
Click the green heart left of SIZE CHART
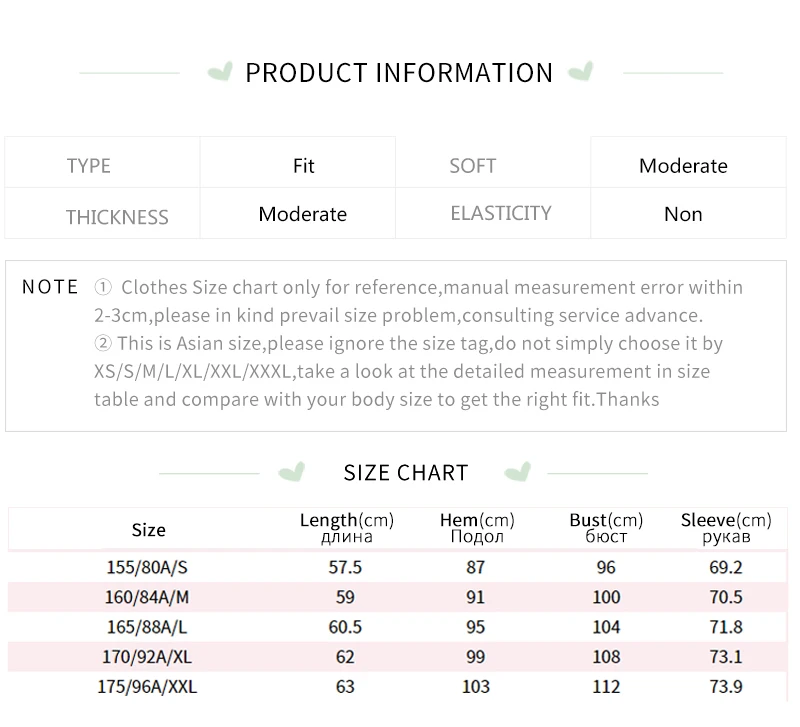[292, 472]
